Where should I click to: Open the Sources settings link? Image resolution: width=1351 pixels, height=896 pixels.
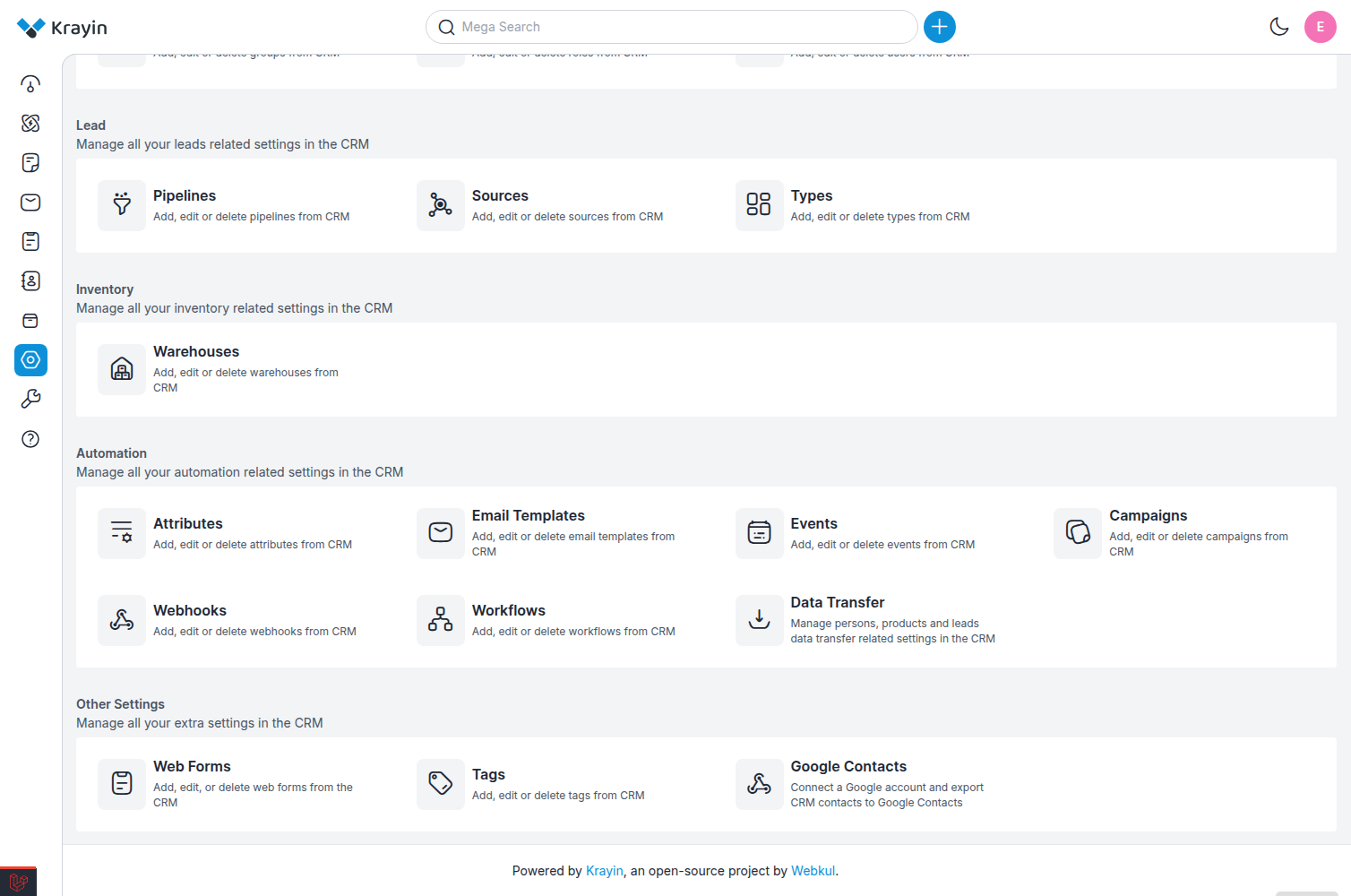pos(500,195)
